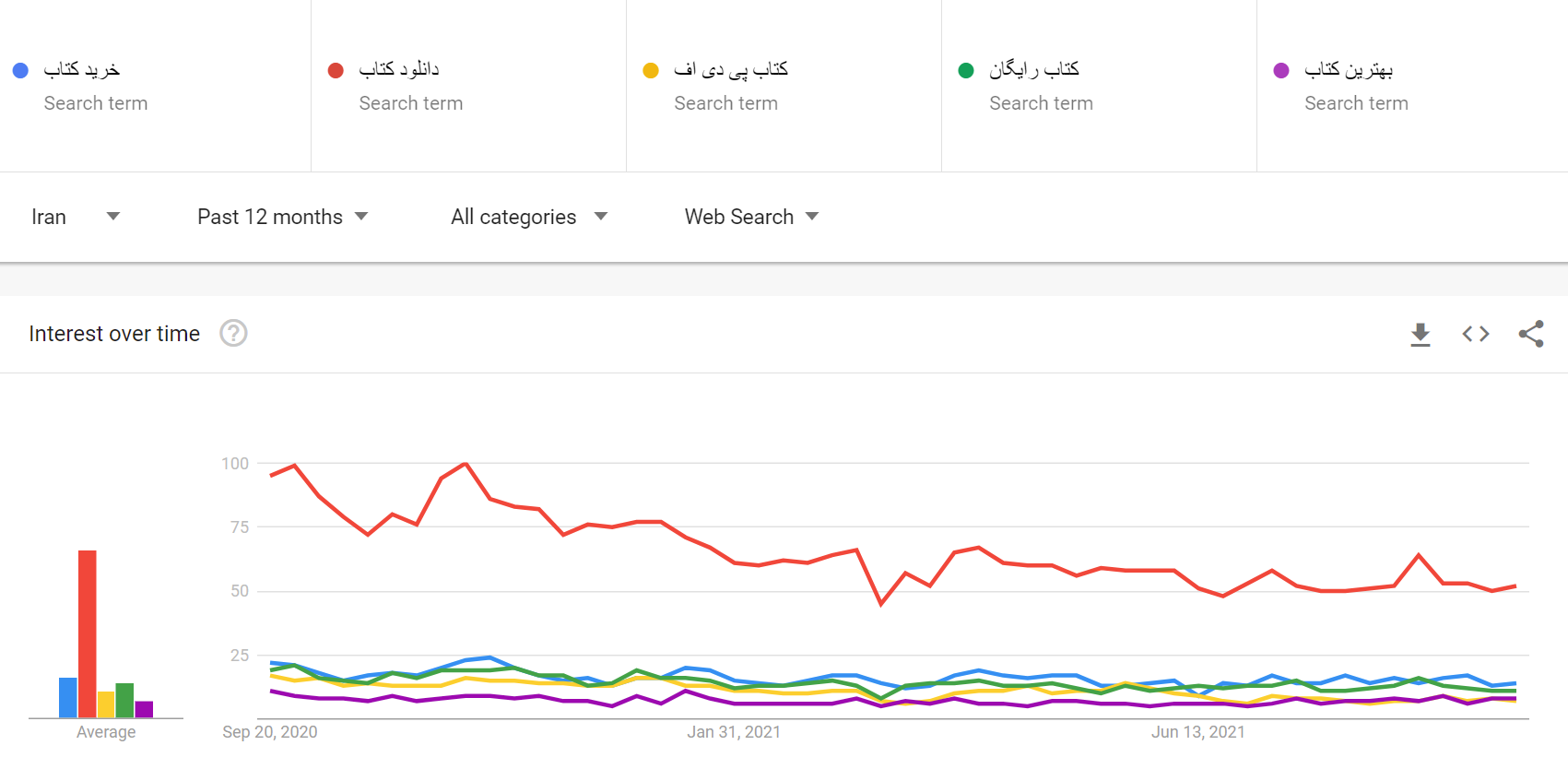The image size is (1568, 757).
Task: Click the blue dot of first search term
Action: click(x=20, y=70)
